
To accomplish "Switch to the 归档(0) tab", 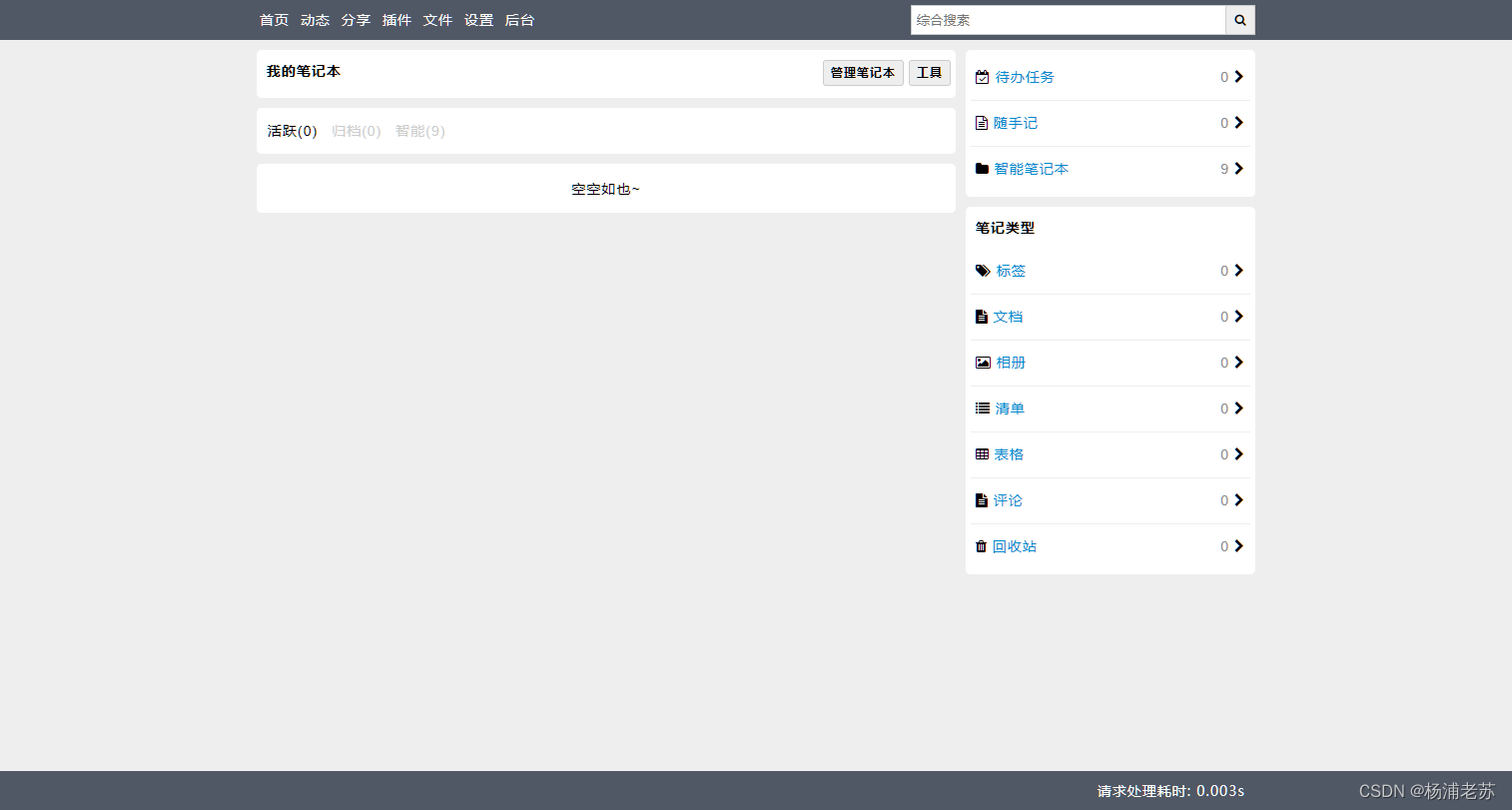I will coord(356,130).
